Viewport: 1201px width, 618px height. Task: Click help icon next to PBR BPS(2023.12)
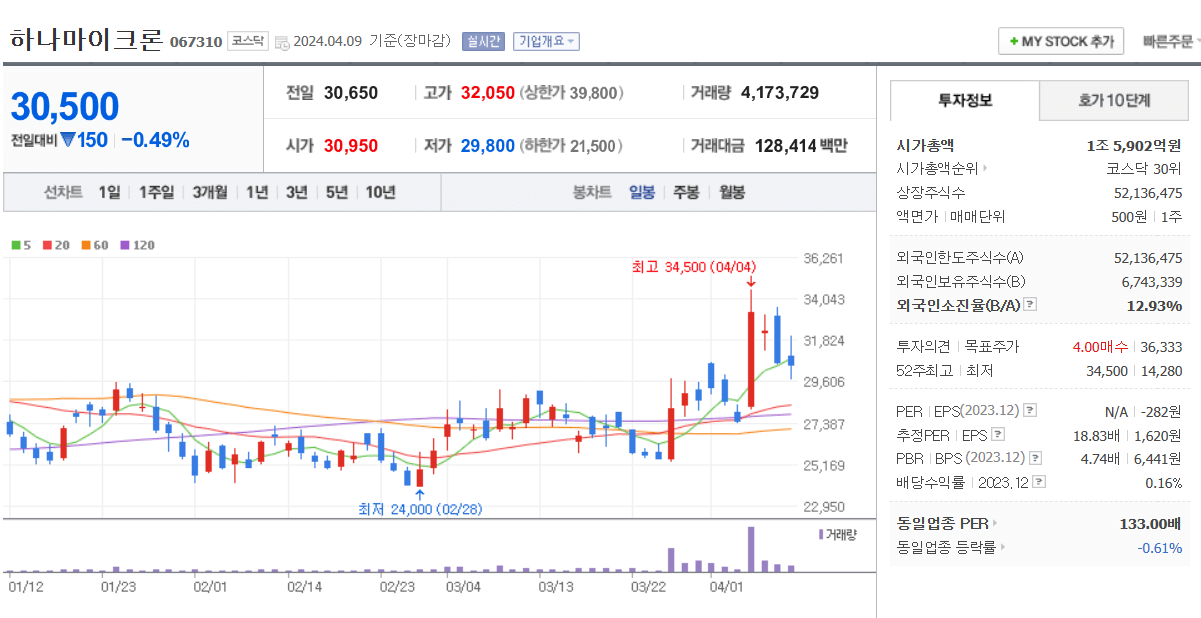1036,458
